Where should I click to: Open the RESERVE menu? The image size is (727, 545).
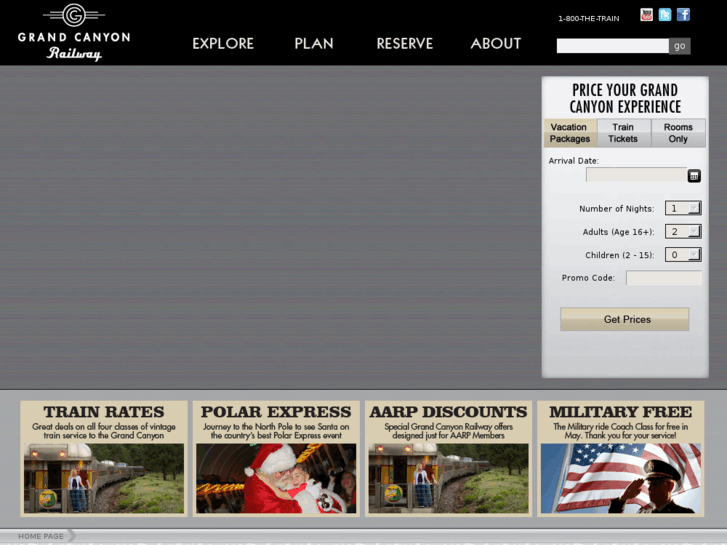(404, 44)
